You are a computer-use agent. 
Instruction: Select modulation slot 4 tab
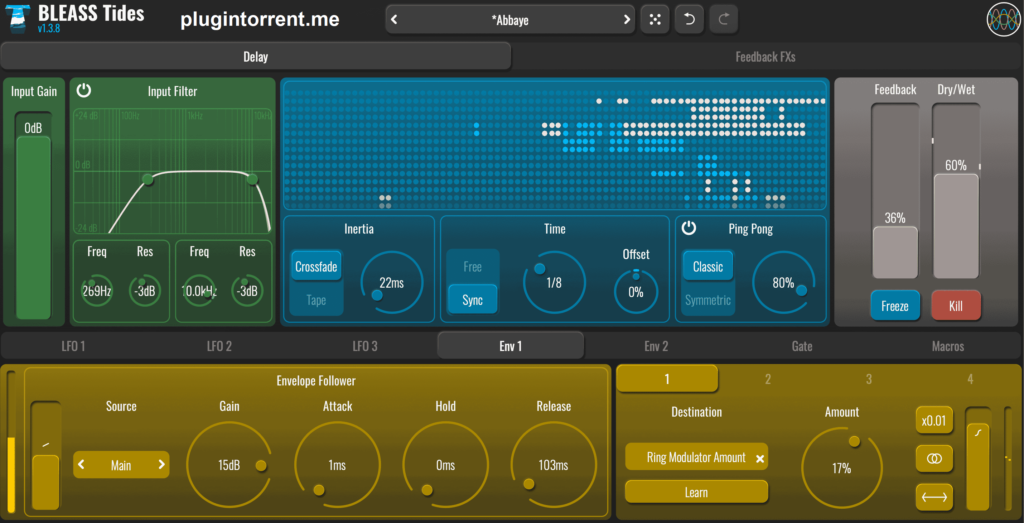pos(970,379)
